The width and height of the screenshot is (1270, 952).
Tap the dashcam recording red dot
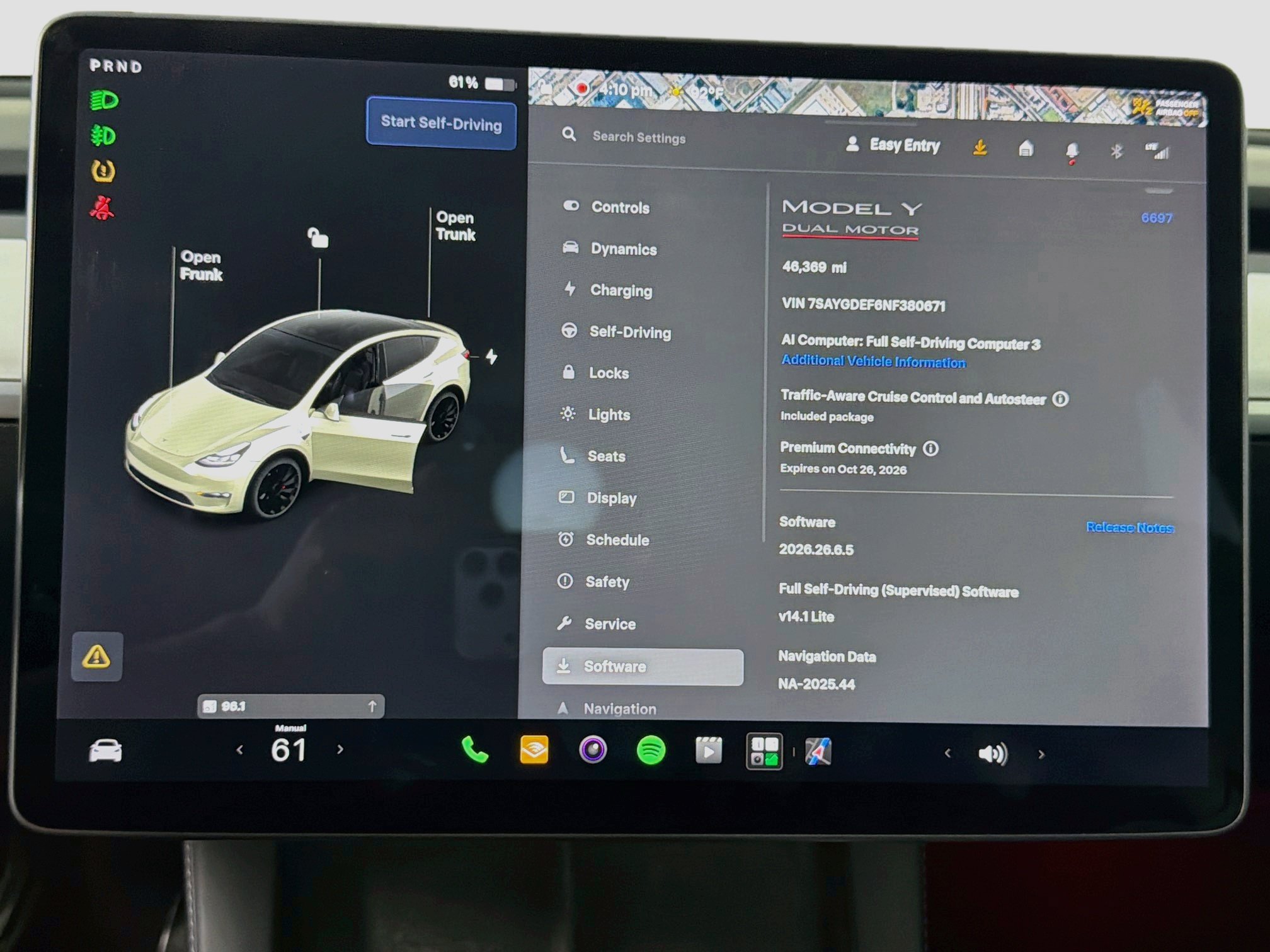click(x=582, y=89)
